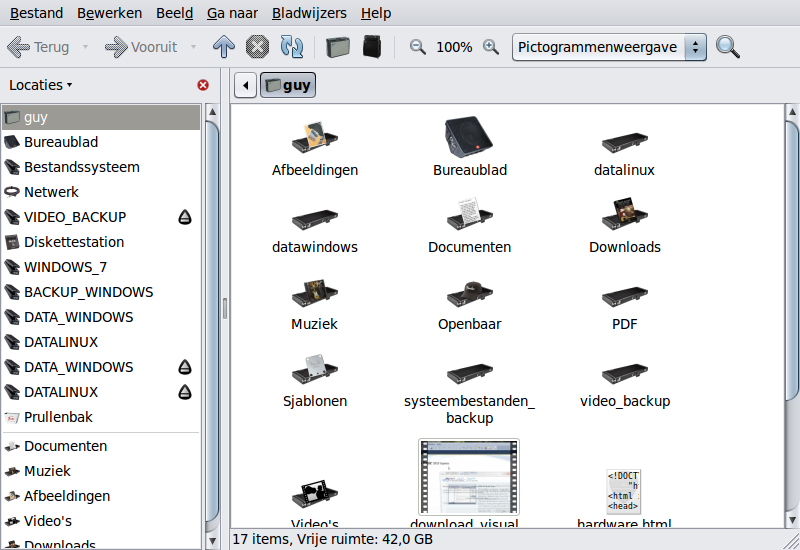
Task: Zoom in using the plus magnifier
Action: click(490, 47)
